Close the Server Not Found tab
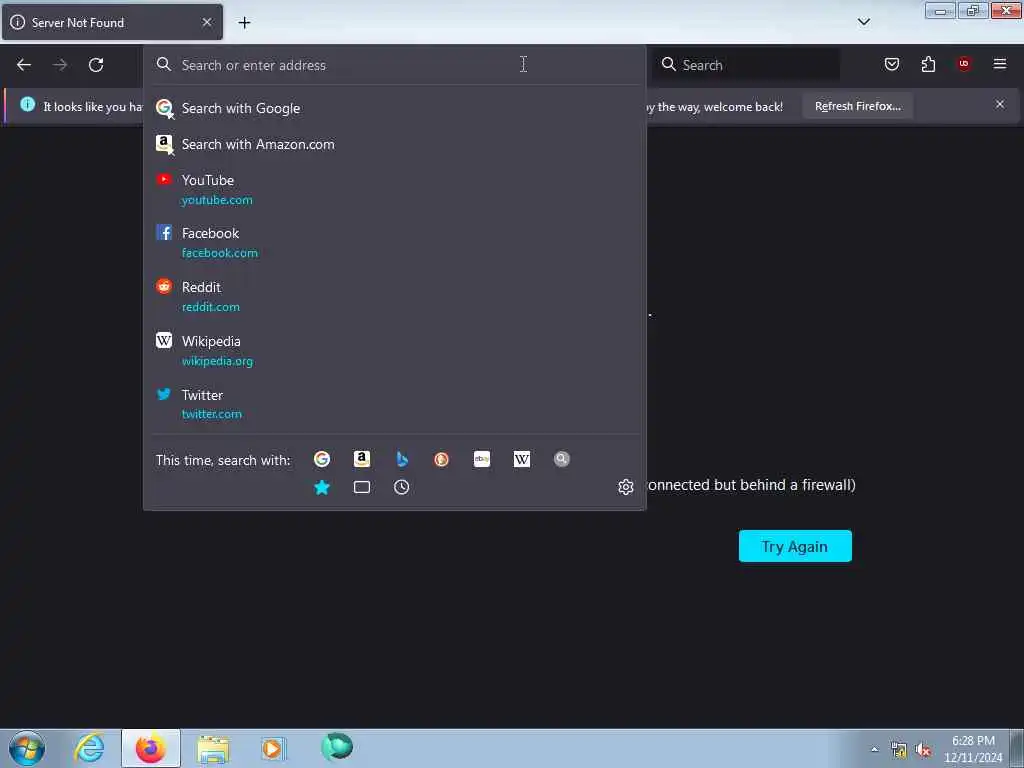 click(207, 22)
